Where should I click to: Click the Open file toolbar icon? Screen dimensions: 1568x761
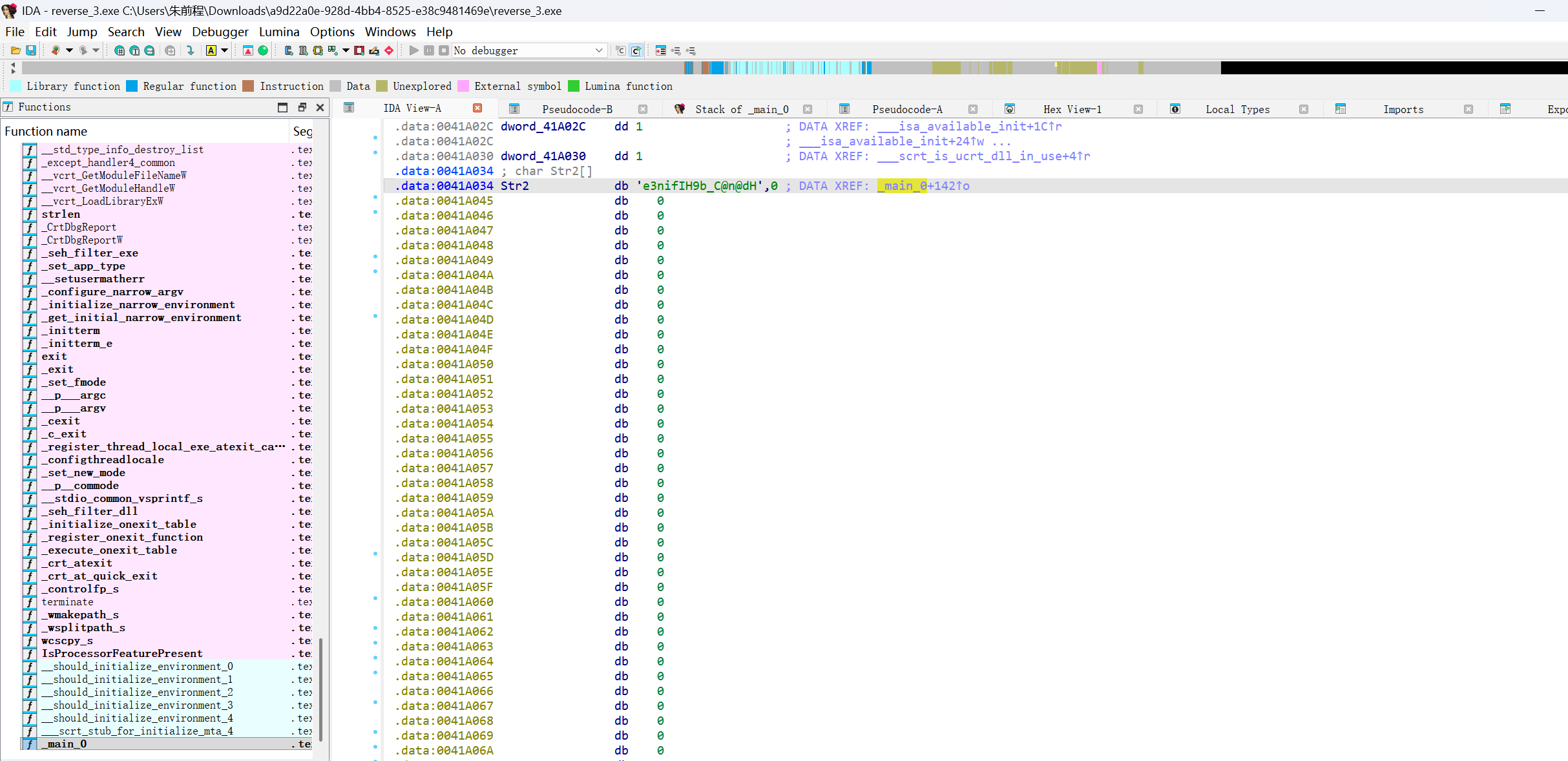(16, 50)
